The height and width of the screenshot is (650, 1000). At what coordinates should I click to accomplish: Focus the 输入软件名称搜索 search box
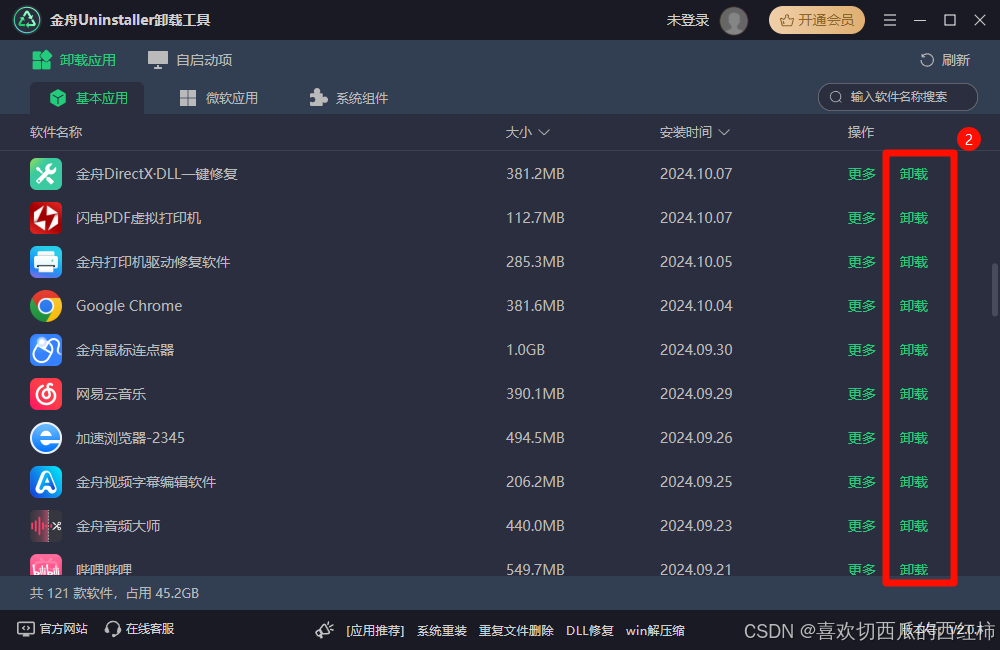pyautogui.click(x=897, y=97)
